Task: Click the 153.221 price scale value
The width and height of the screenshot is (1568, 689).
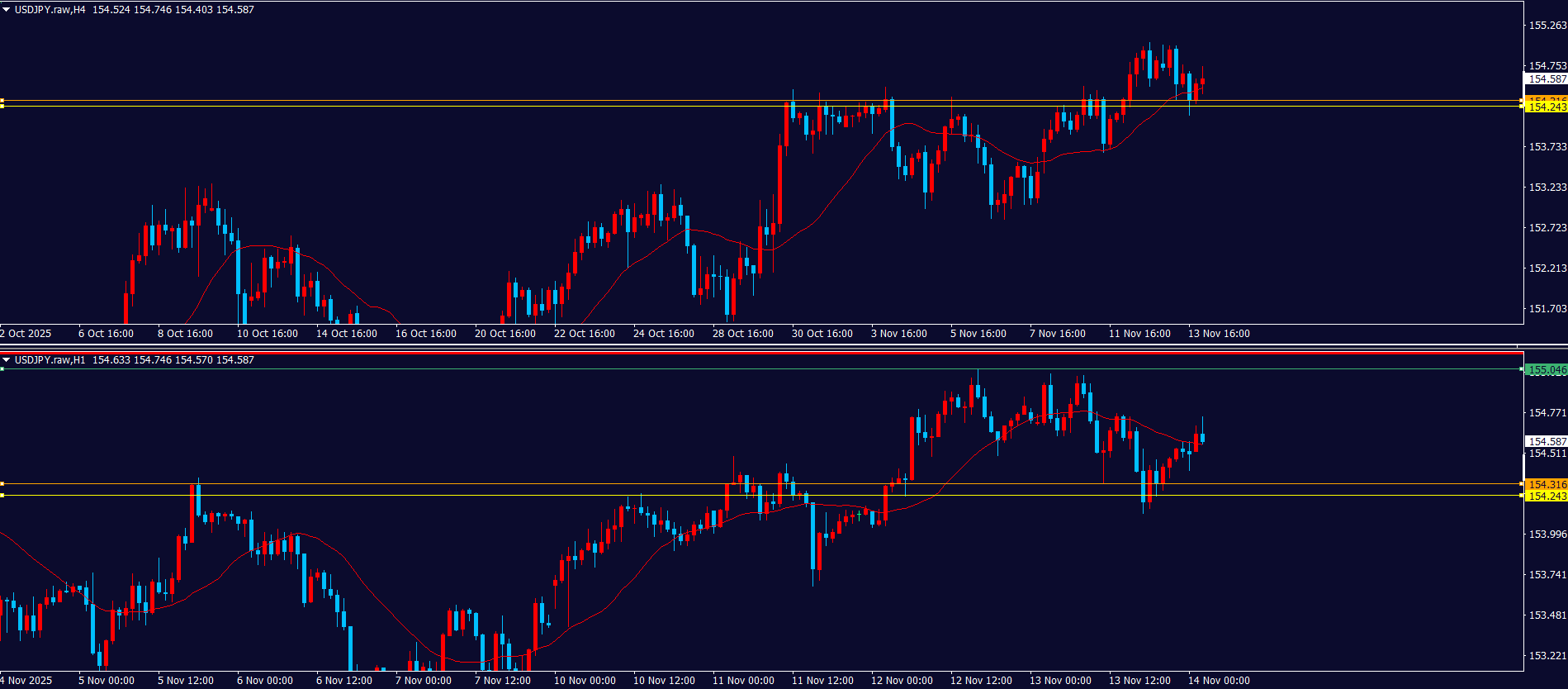Action: pos(1547,656)
